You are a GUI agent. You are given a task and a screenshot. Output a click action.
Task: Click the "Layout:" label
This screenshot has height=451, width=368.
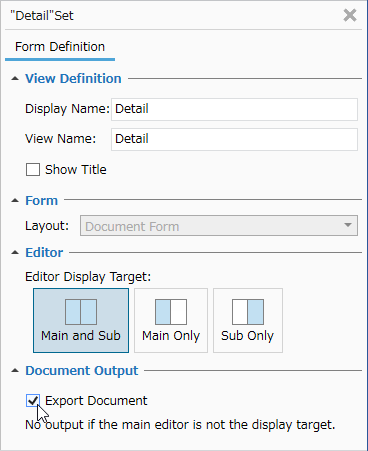click(x=47, y=226)
